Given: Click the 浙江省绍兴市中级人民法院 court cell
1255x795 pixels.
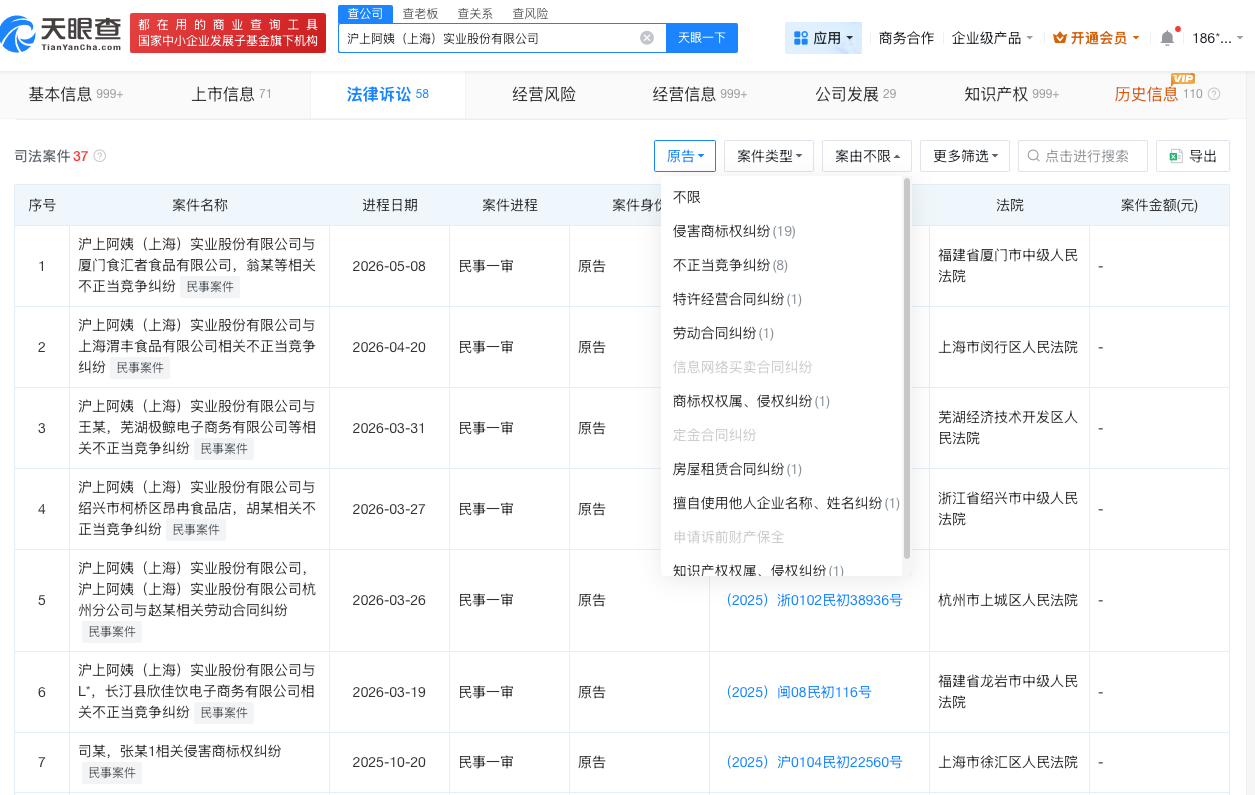Looking at the screenshot, I should tap(1008, 509).
